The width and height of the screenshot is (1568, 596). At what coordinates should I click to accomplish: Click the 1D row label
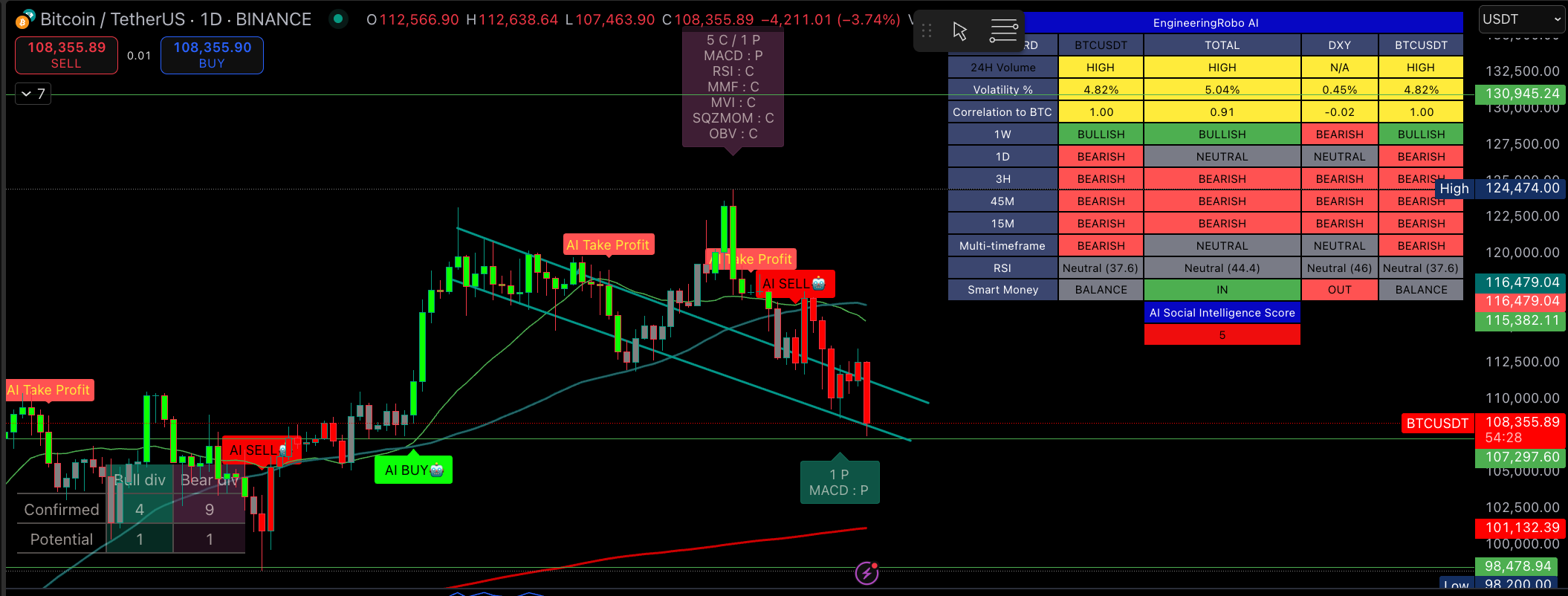1003,157
